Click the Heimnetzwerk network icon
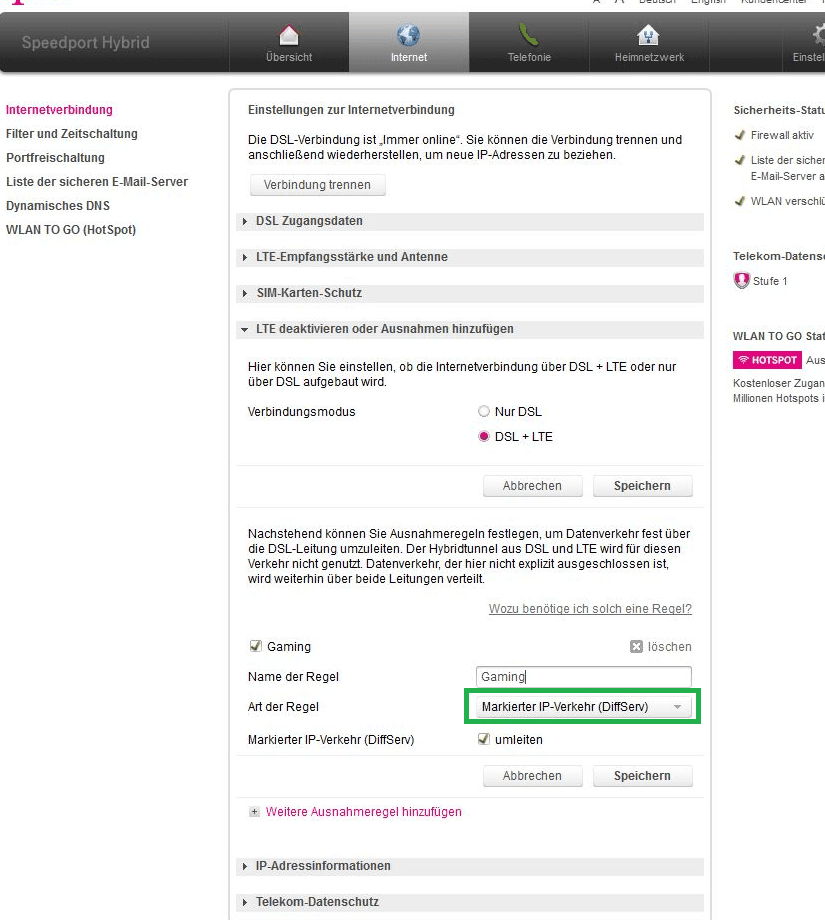The height and width of the screenshot is (920, 825). tap(649, 36)
